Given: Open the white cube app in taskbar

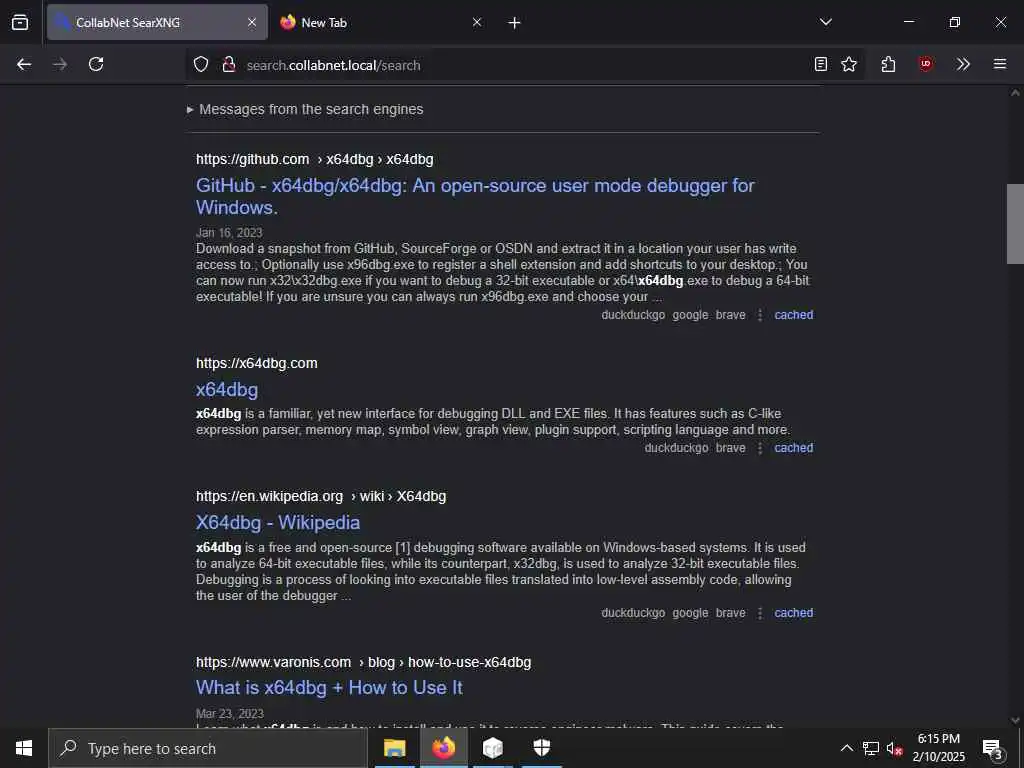Looking at the screenshot, I should pyautogui.click(x=492, y=748).
